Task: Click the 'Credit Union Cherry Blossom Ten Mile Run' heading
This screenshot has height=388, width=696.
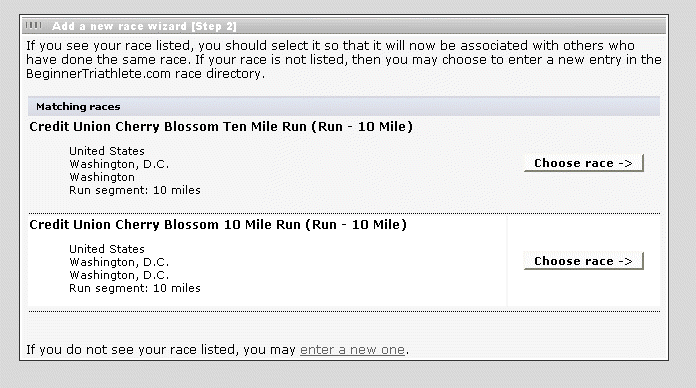Action: (x=168, y=127)
